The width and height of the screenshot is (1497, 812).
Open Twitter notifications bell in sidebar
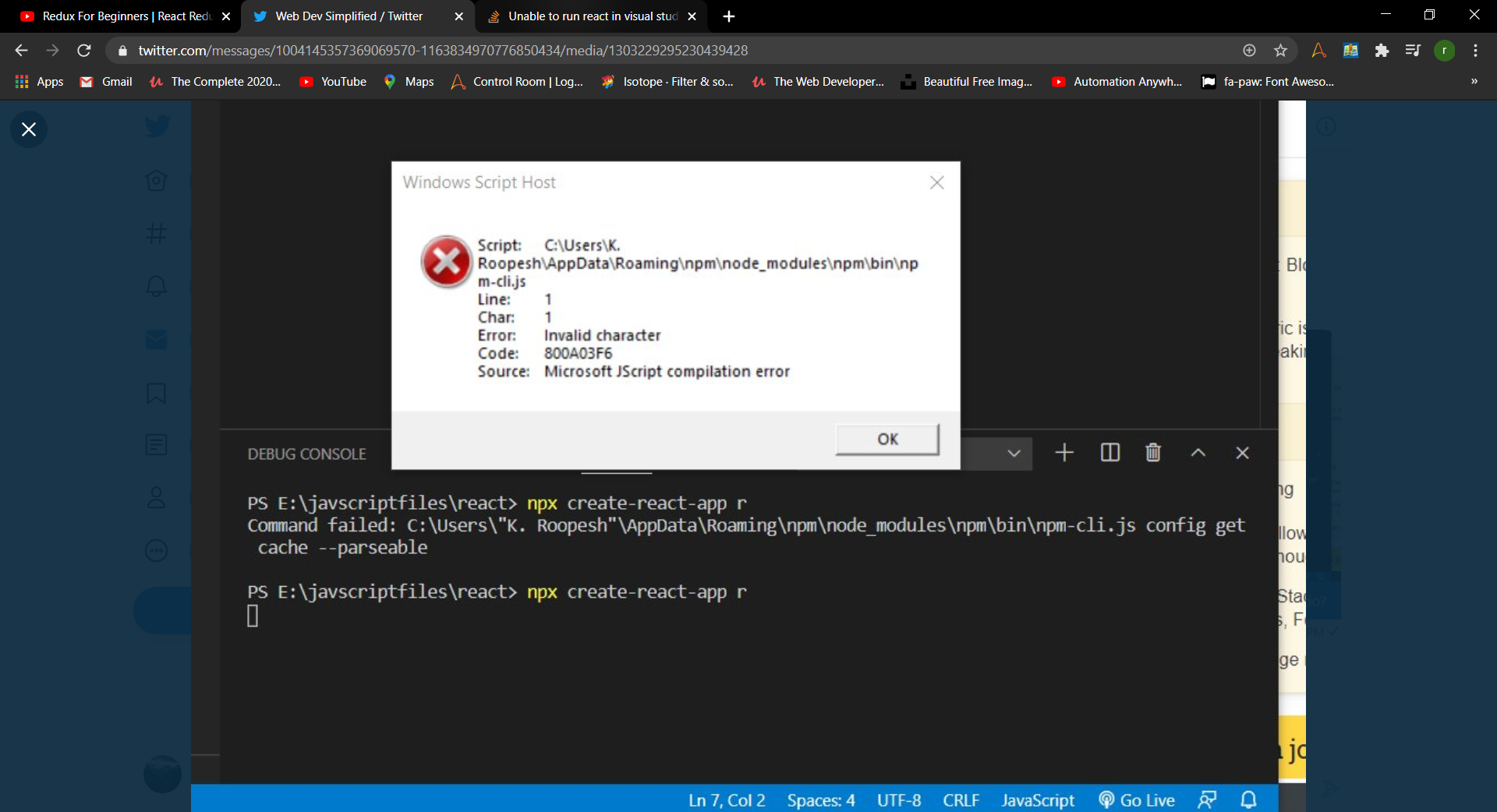pos(157,286)
